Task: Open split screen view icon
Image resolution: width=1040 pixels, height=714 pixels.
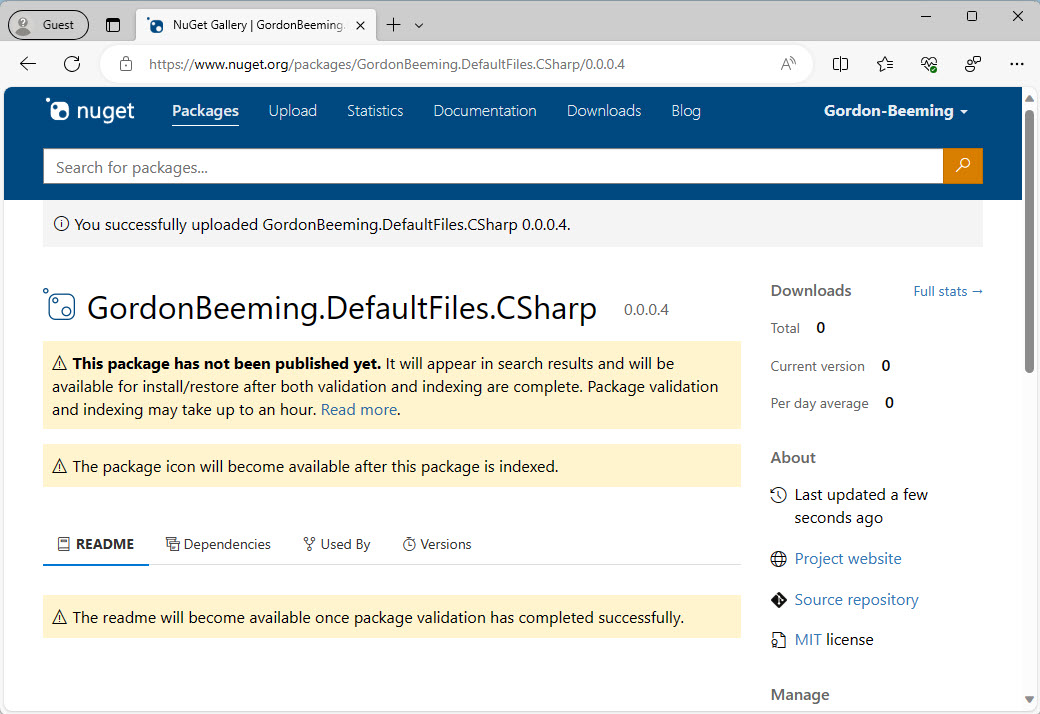Action: click(x=840, y=64)
